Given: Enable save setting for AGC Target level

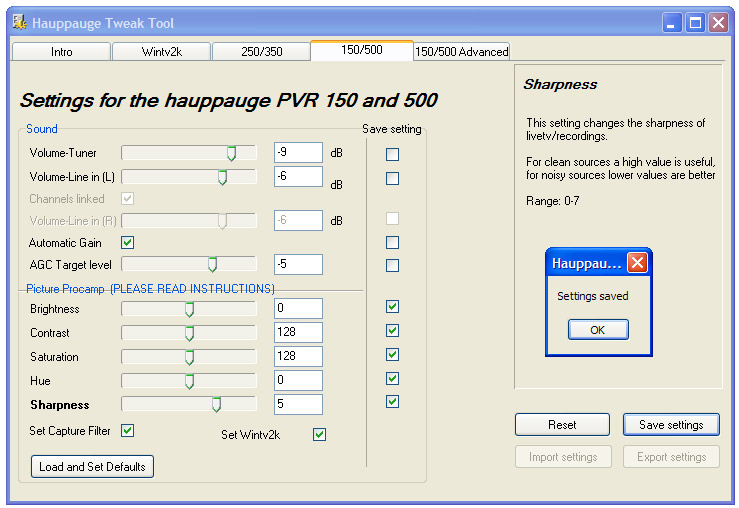Looking at the screenshot, I should (x=392, y=265).
